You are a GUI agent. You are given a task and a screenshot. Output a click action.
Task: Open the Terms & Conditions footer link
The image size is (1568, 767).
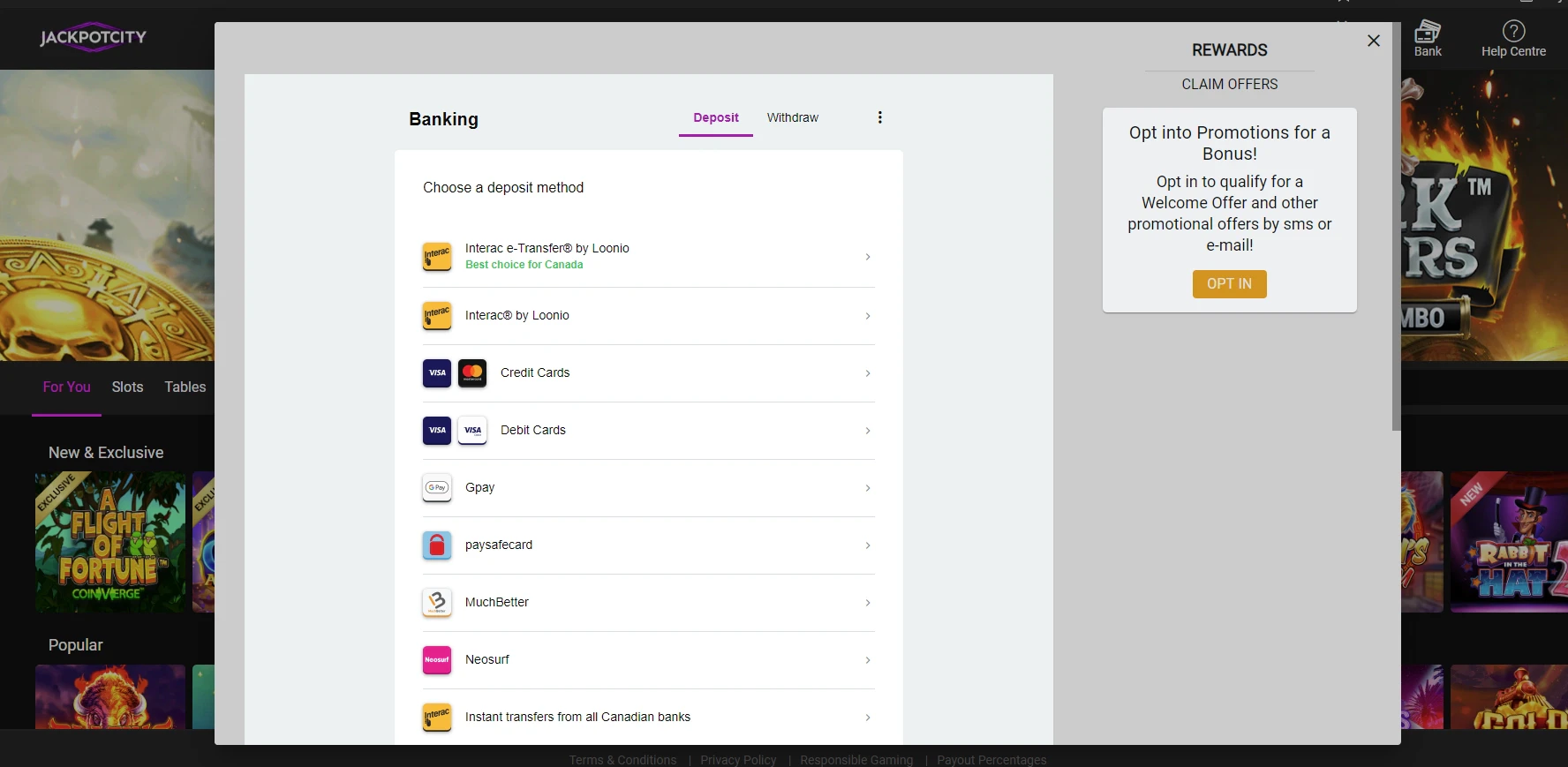[x=622, y=760]
